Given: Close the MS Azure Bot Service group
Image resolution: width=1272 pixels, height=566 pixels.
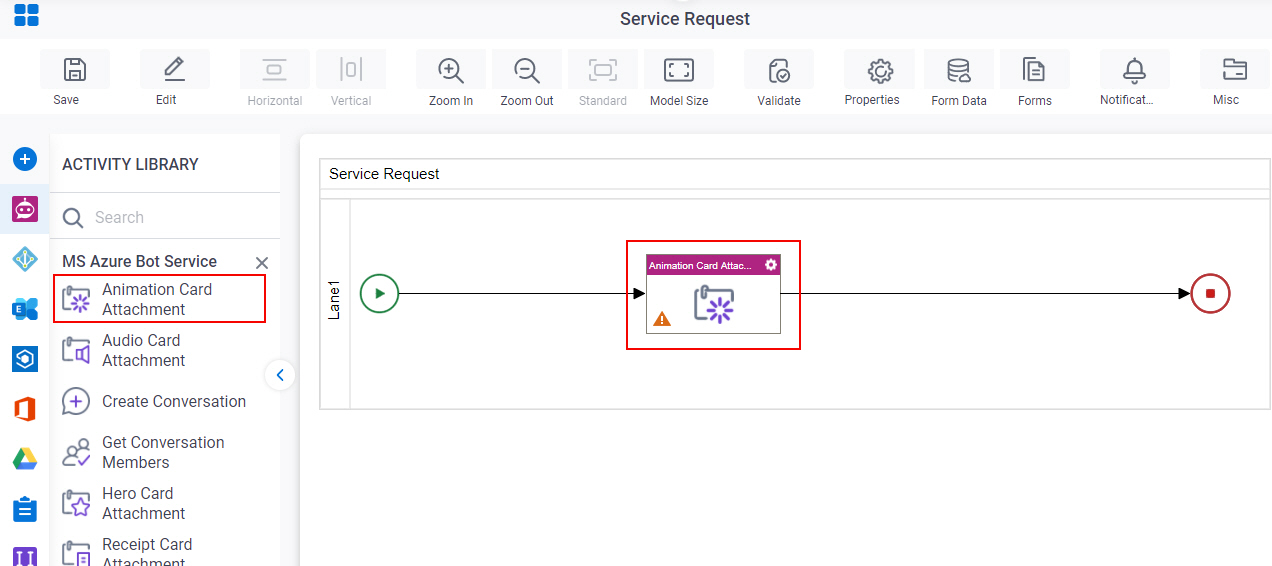Looking at the screenshot, I should point(262,263).
